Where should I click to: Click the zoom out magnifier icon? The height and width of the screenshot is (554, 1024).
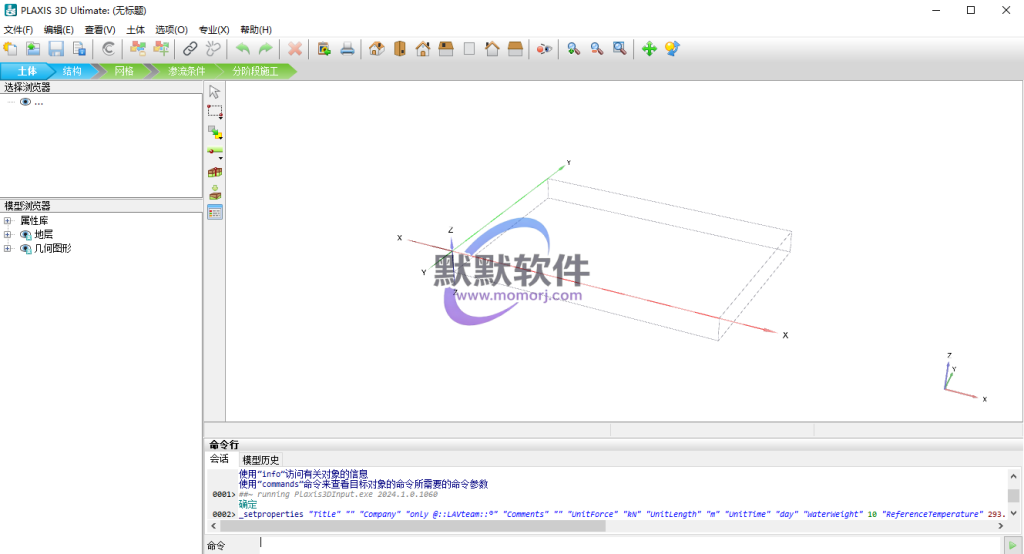coord(596,48)
